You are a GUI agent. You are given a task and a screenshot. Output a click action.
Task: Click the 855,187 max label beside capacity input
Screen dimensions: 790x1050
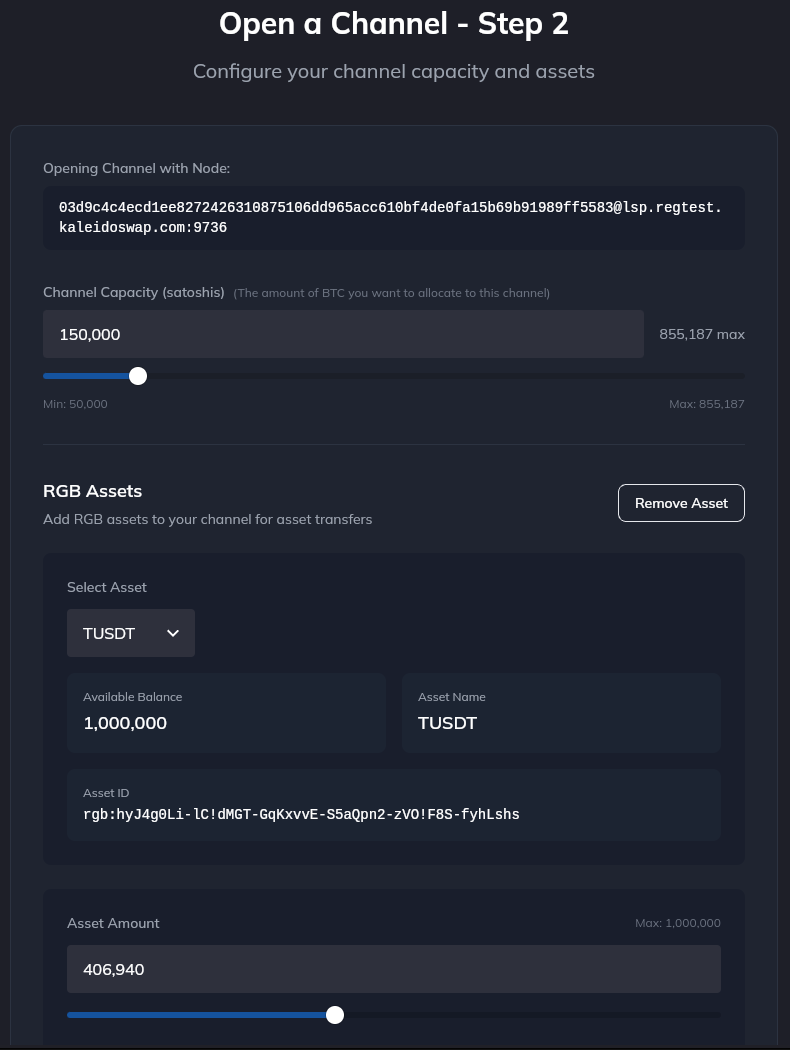tap(702, 334)
